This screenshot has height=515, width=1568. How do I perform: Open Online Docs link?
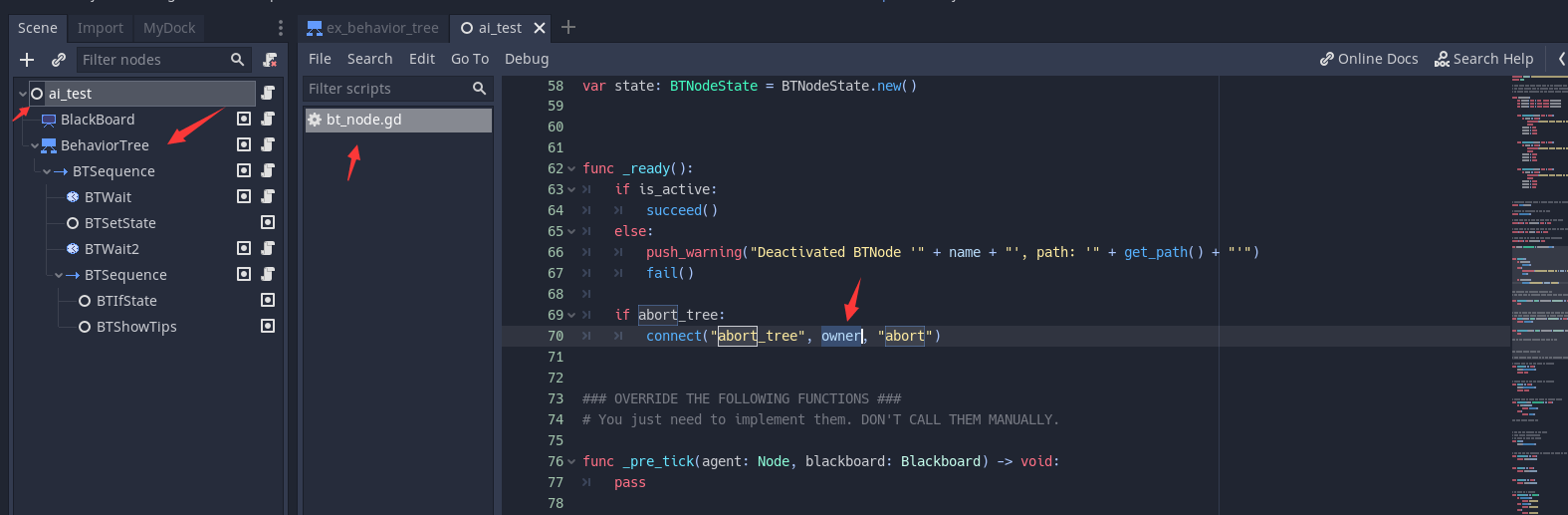point(1369,59)
